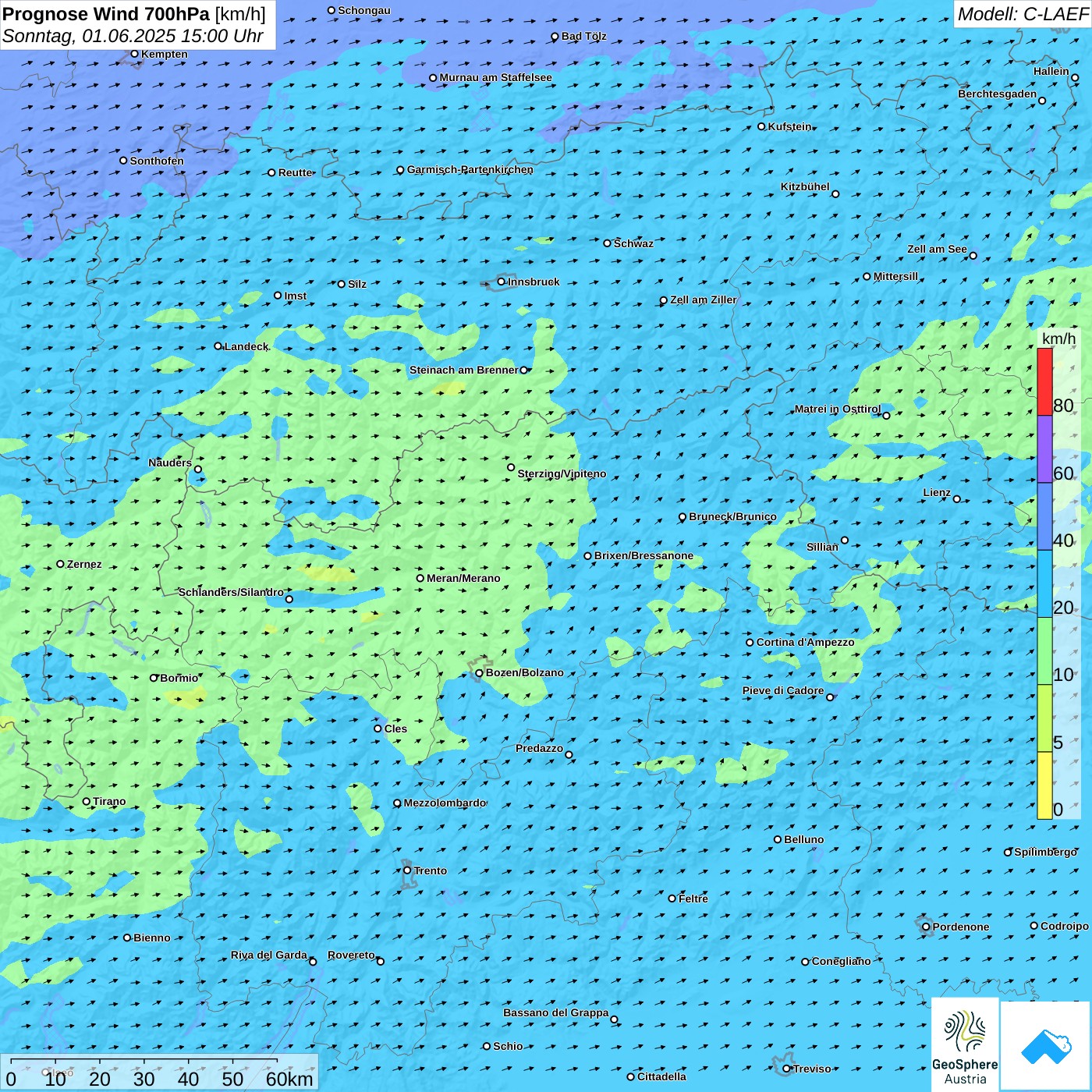Click the Landeck location marker
Viewport: 1092px width, 1092px height.
click(218, 346)
